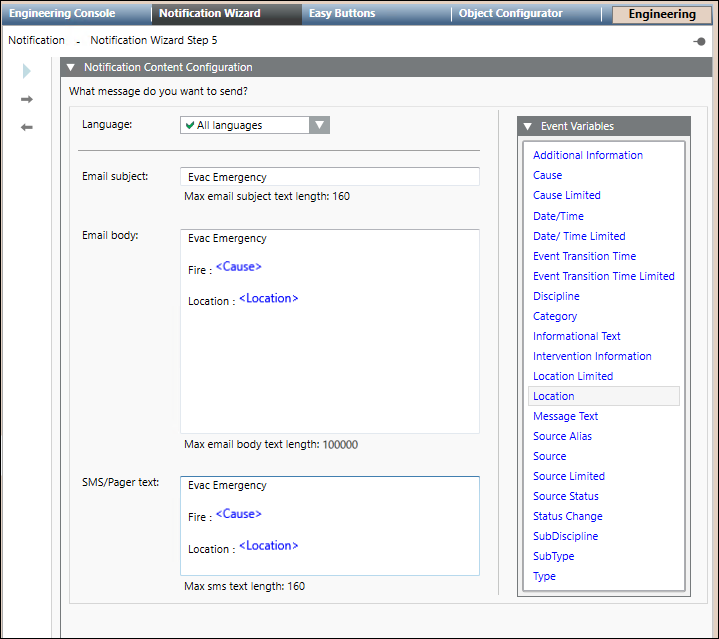Click the right arrow next-step icon
719x639 pixels.
tap(27, 99)
